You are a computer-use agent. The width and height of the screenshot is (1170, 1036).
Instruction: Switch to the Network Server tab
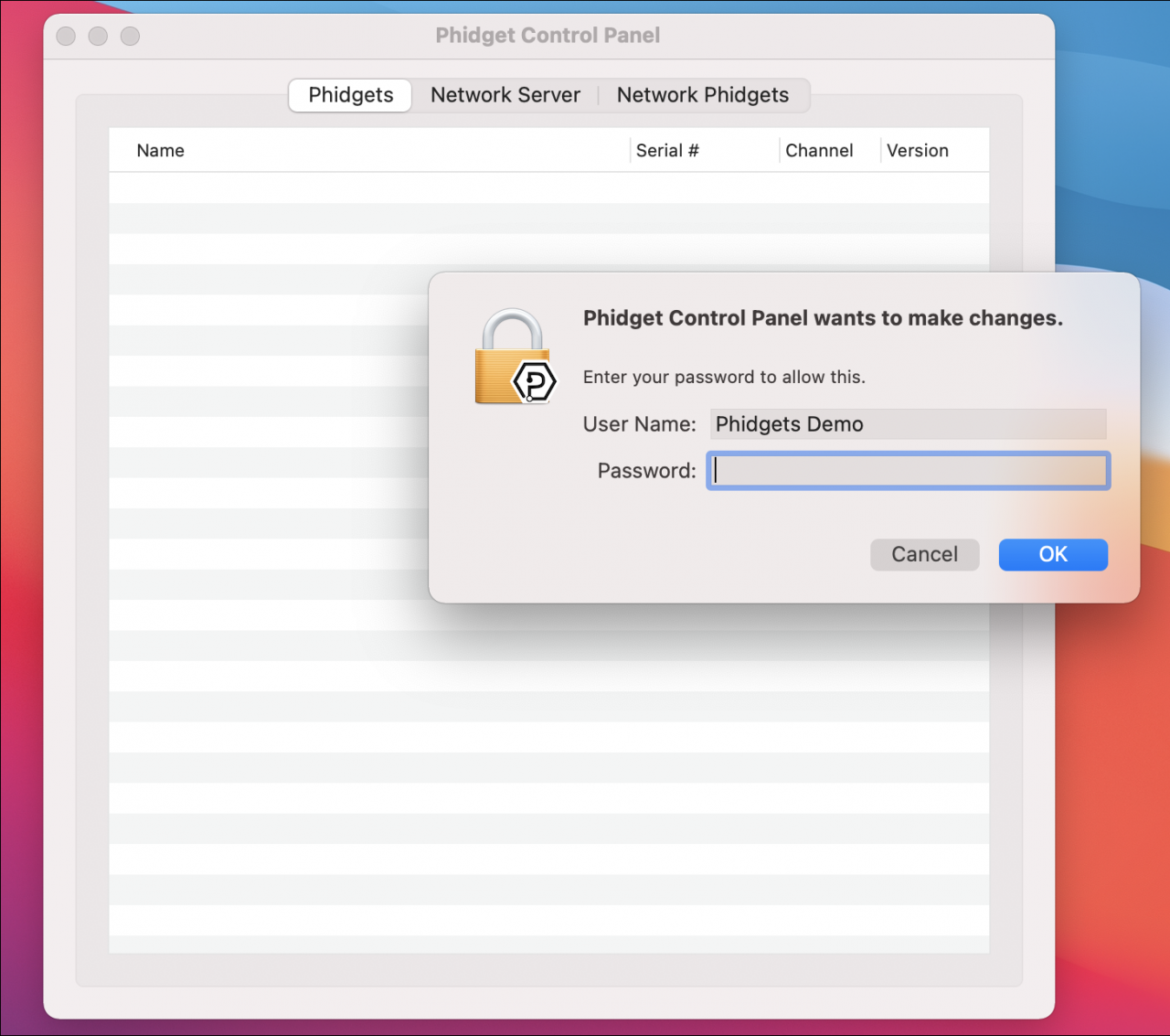(505, 95)
